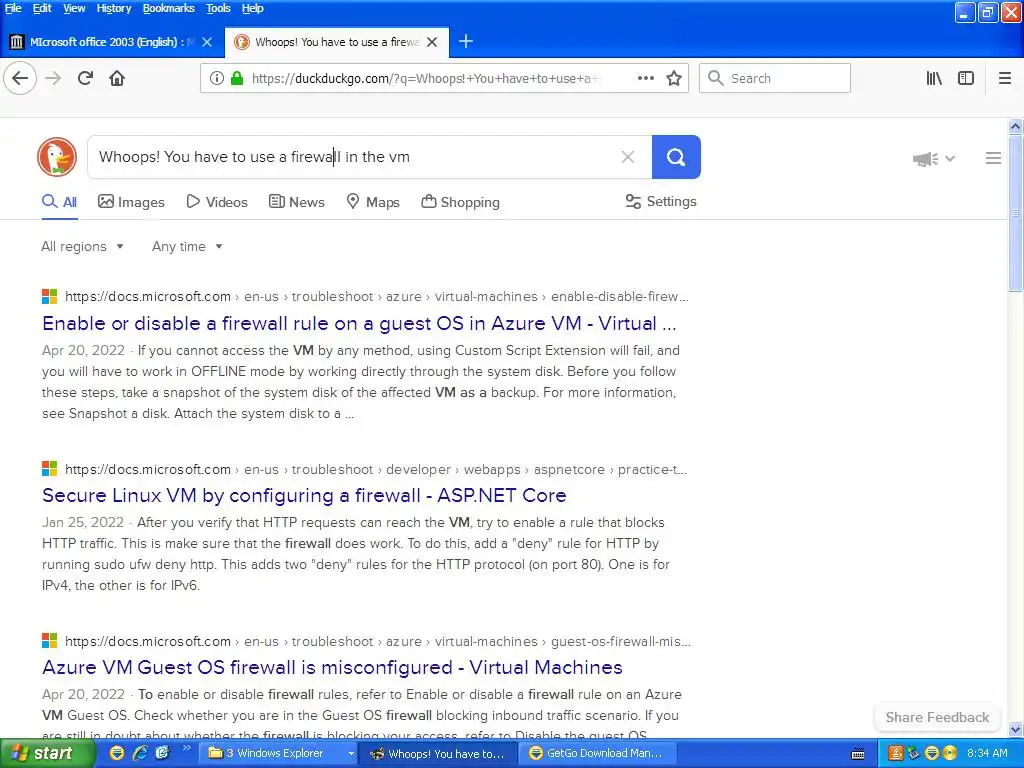
Task: Open the View menu
Action: pos(74,8)
